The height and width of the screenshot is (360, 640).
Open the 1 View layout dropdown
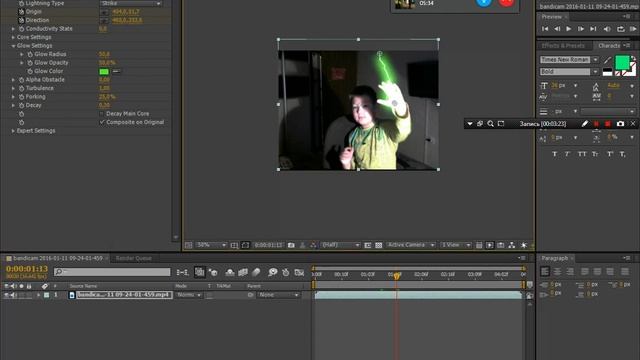[x=455, y=245]
